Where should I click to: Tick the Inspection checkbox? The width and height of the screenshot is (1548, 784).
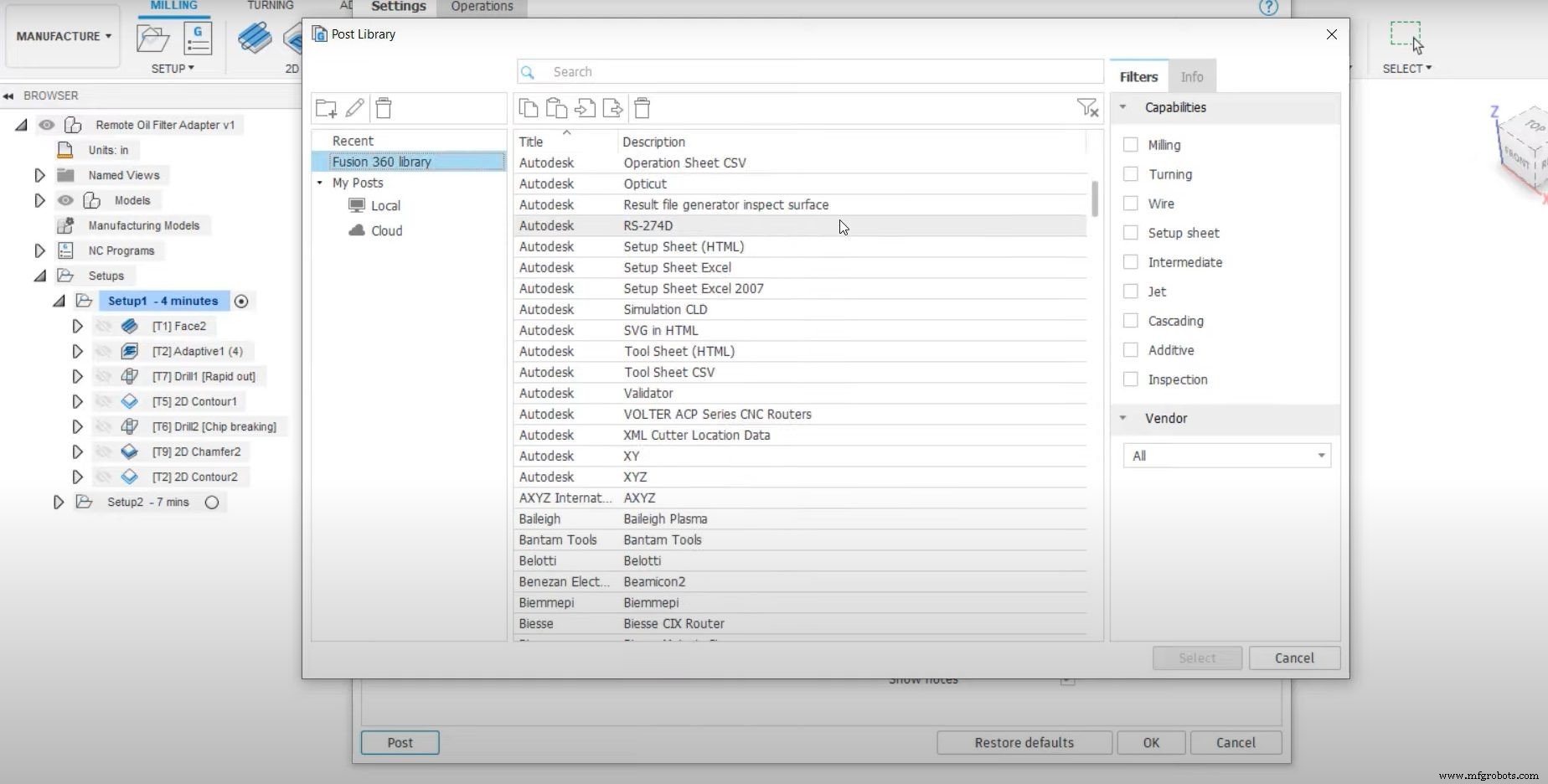pyautogui.click(x=1131, y=379)
